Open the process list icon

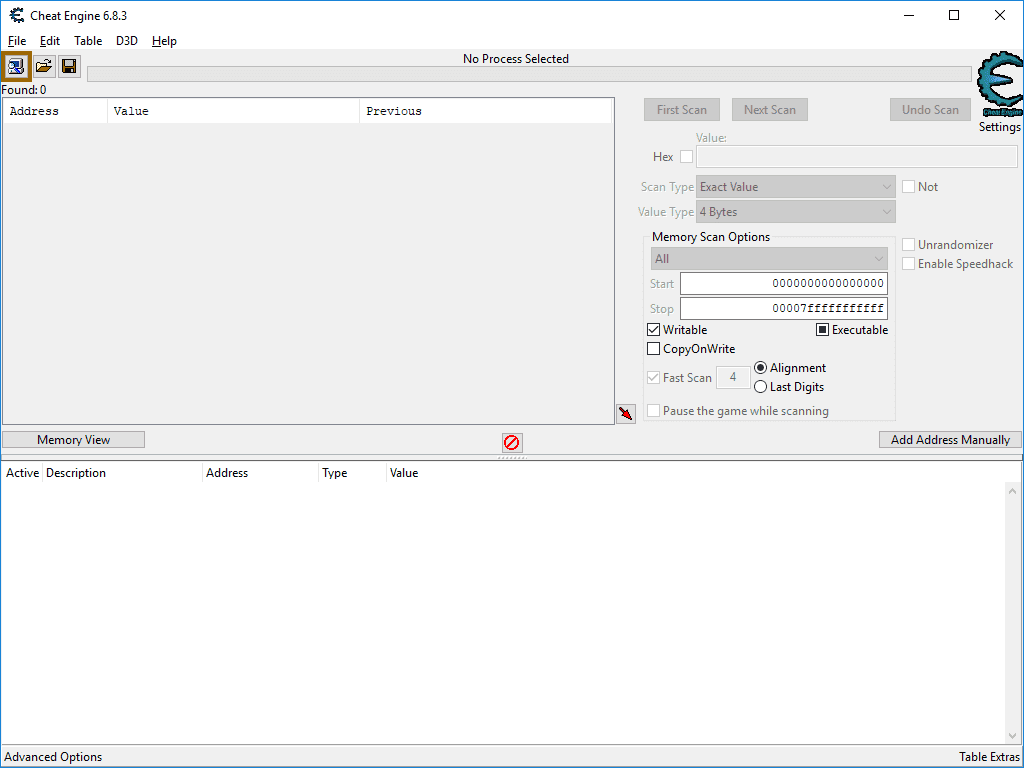[16, 66]
